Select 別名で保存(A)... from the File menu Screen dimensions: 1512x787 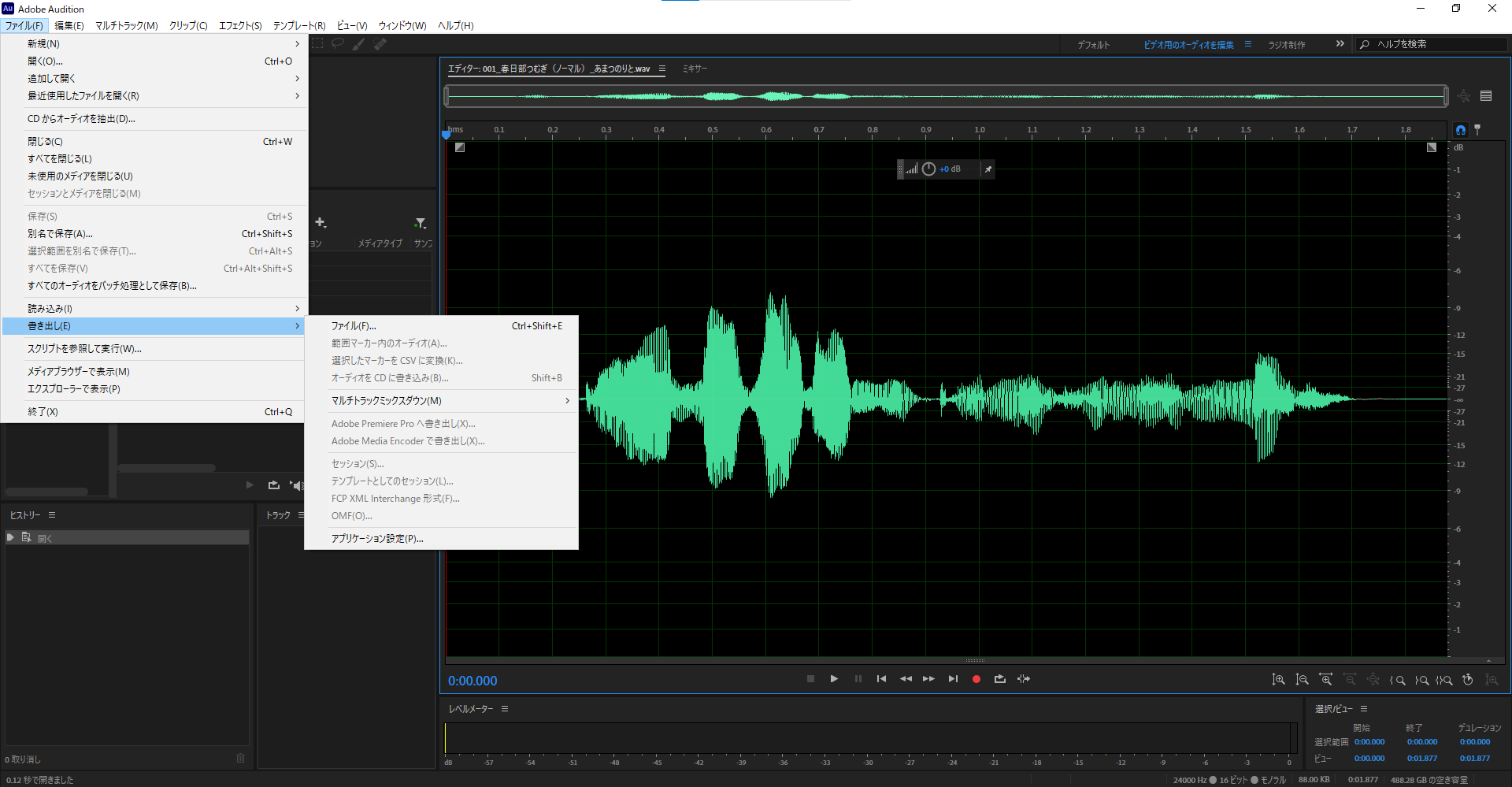point(60,234)
